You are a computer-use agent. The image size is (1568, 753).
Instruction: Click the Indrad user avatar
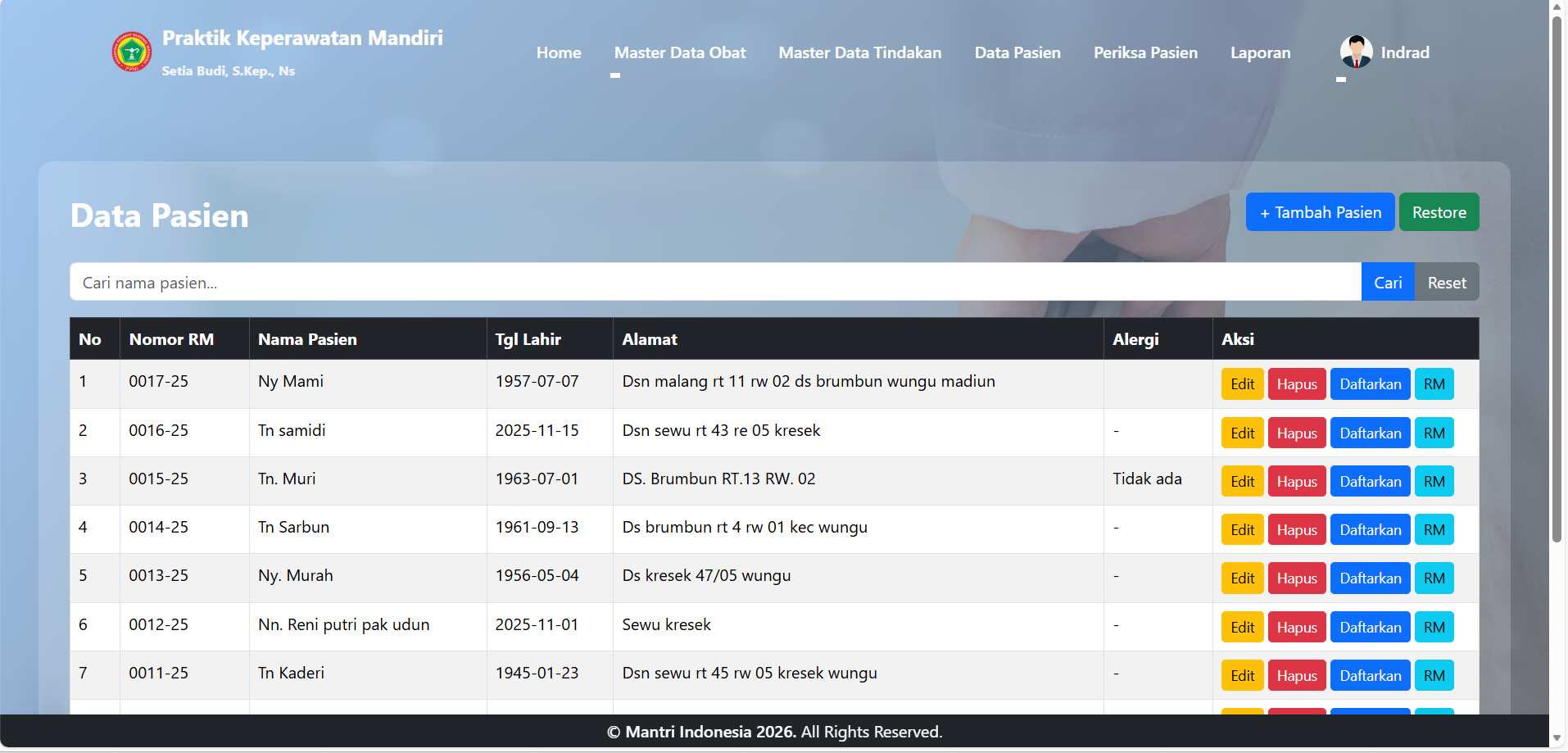click(1356, 52)
